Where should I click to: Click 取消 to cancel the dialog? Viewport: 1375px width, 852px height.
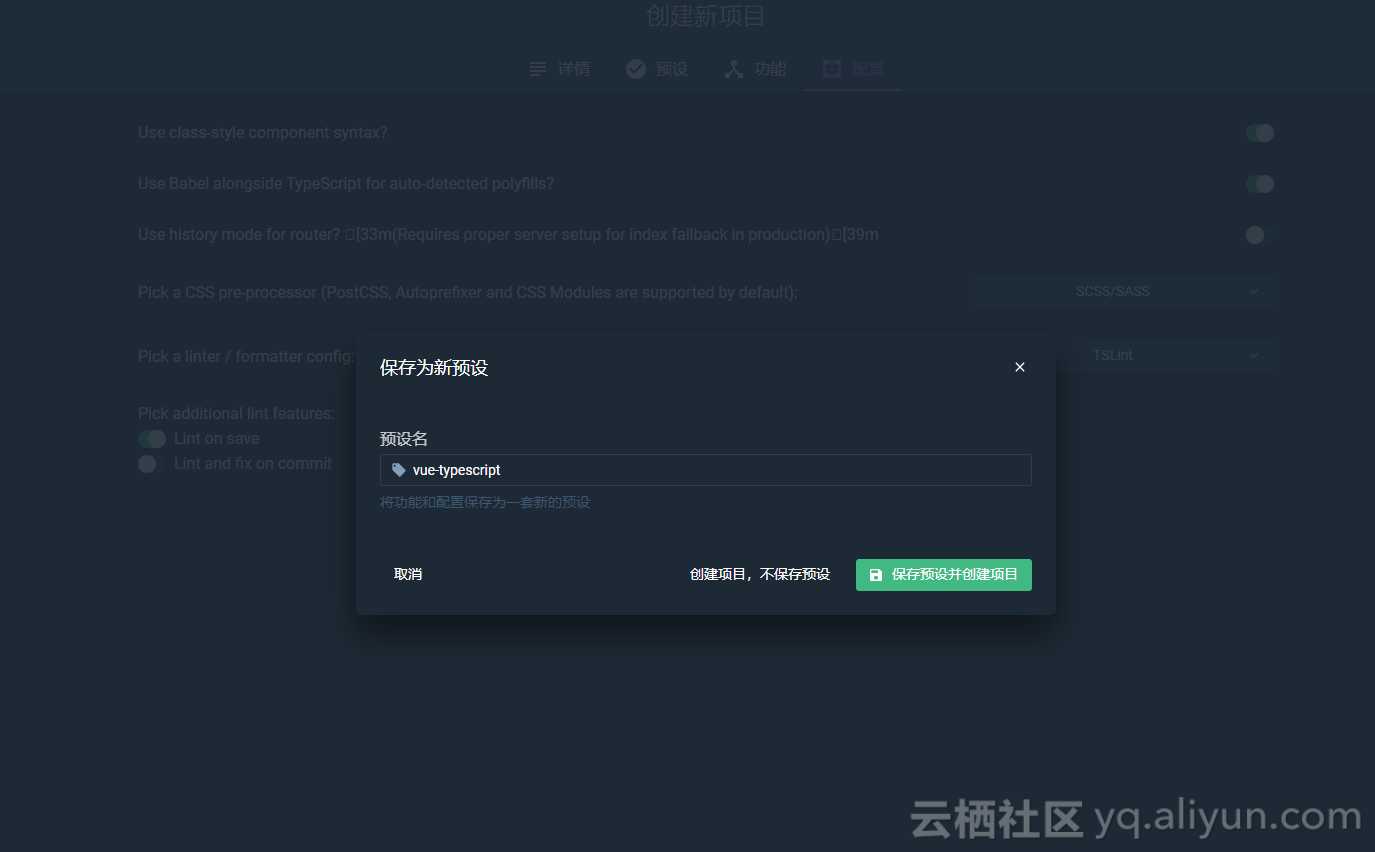[408, 574]
